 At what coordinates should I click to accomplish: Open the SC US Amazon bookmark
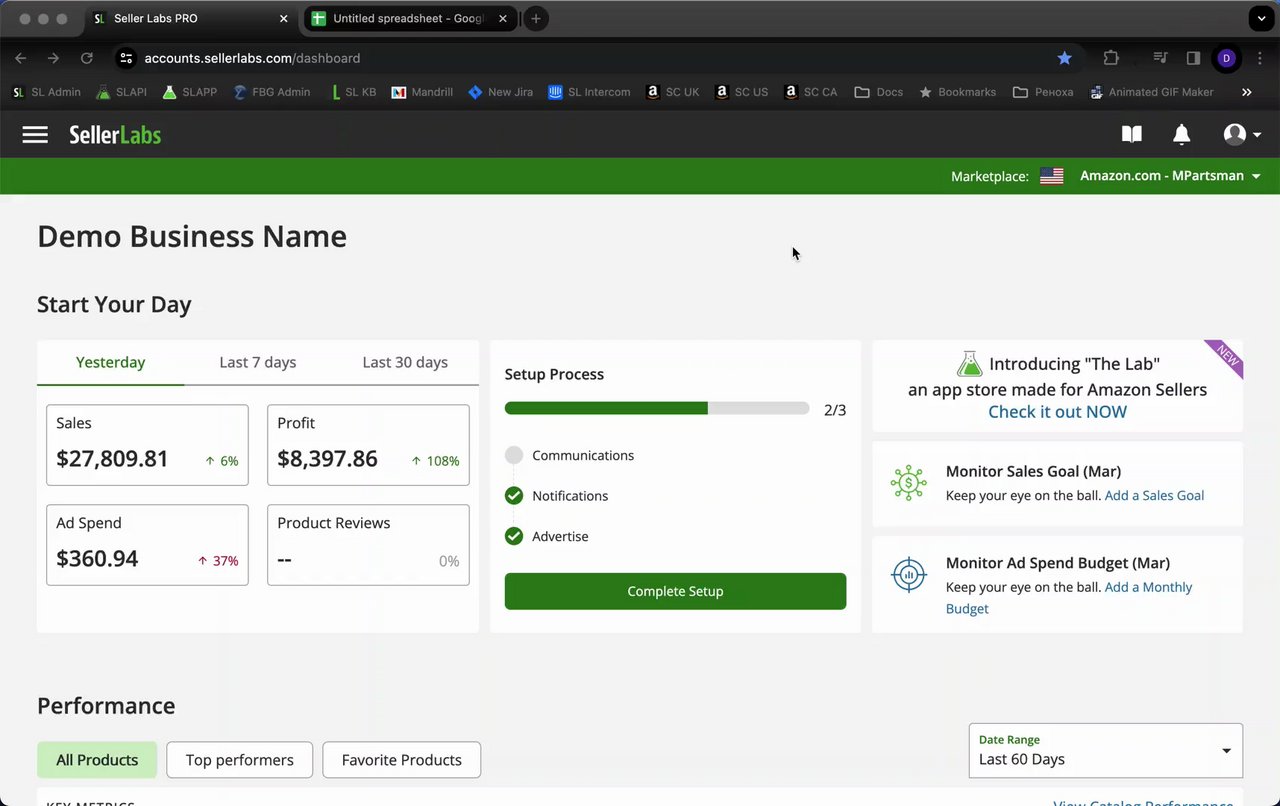(x=741, y=92)
